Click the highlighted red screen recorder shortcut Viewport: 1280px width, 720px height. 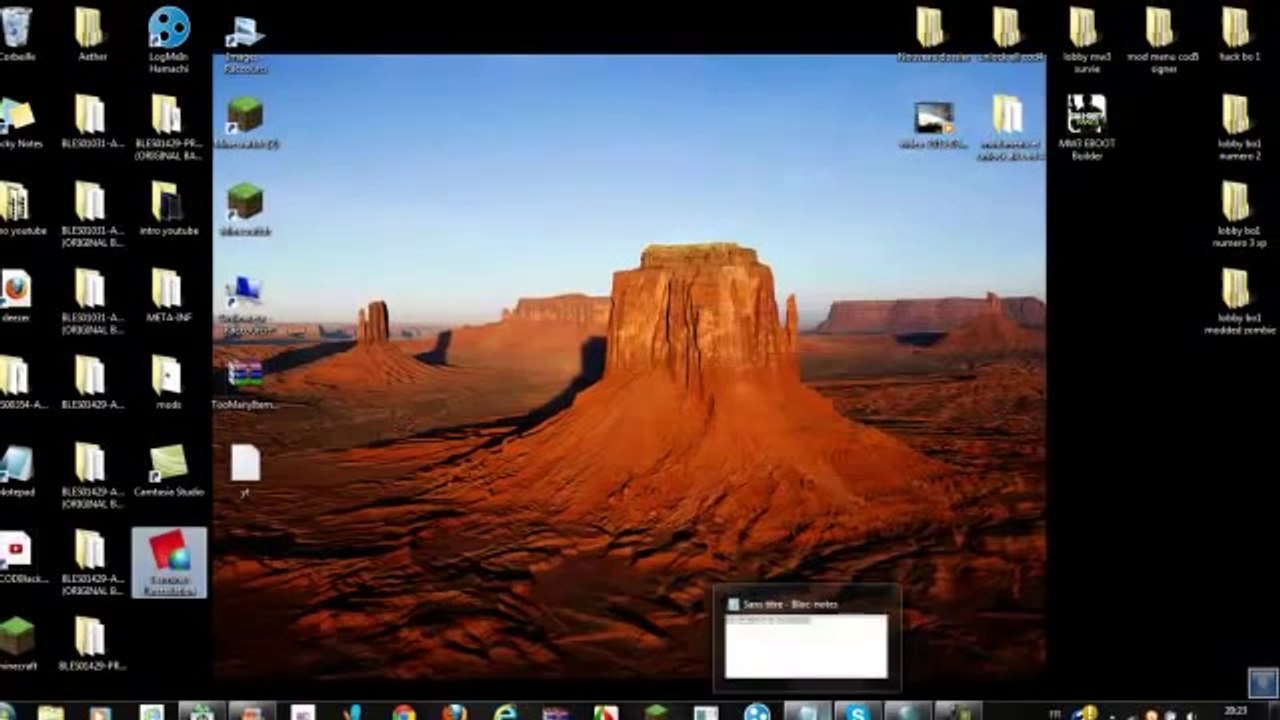point(169,563)
